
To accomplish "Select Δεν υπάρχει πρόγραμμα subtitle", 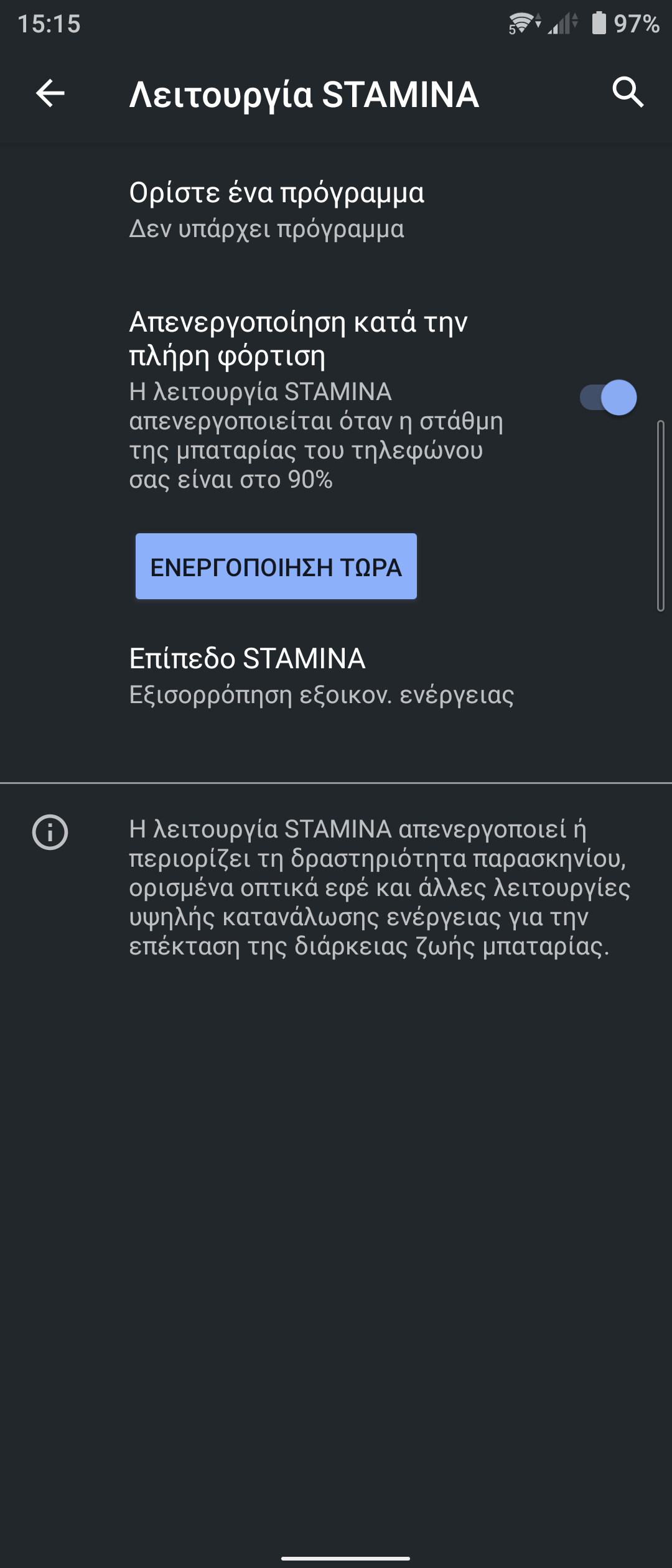I will point(266,229).
